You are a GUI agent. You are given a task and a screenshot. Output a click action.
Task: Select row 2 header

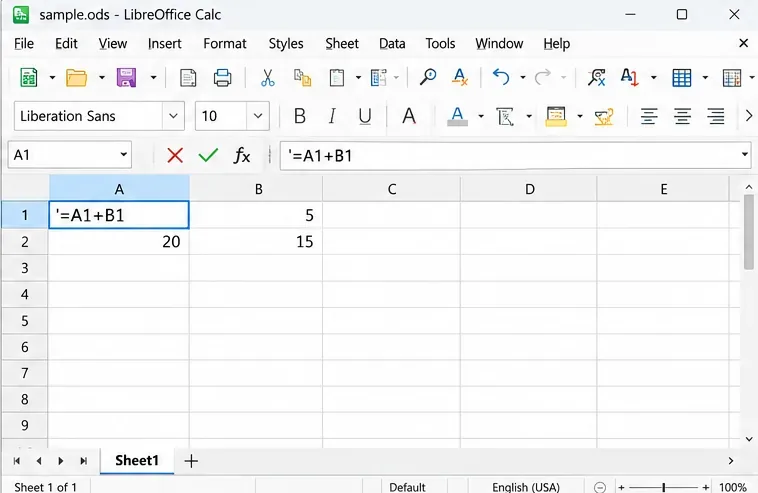pyautogui.click(x=25, y=241)
